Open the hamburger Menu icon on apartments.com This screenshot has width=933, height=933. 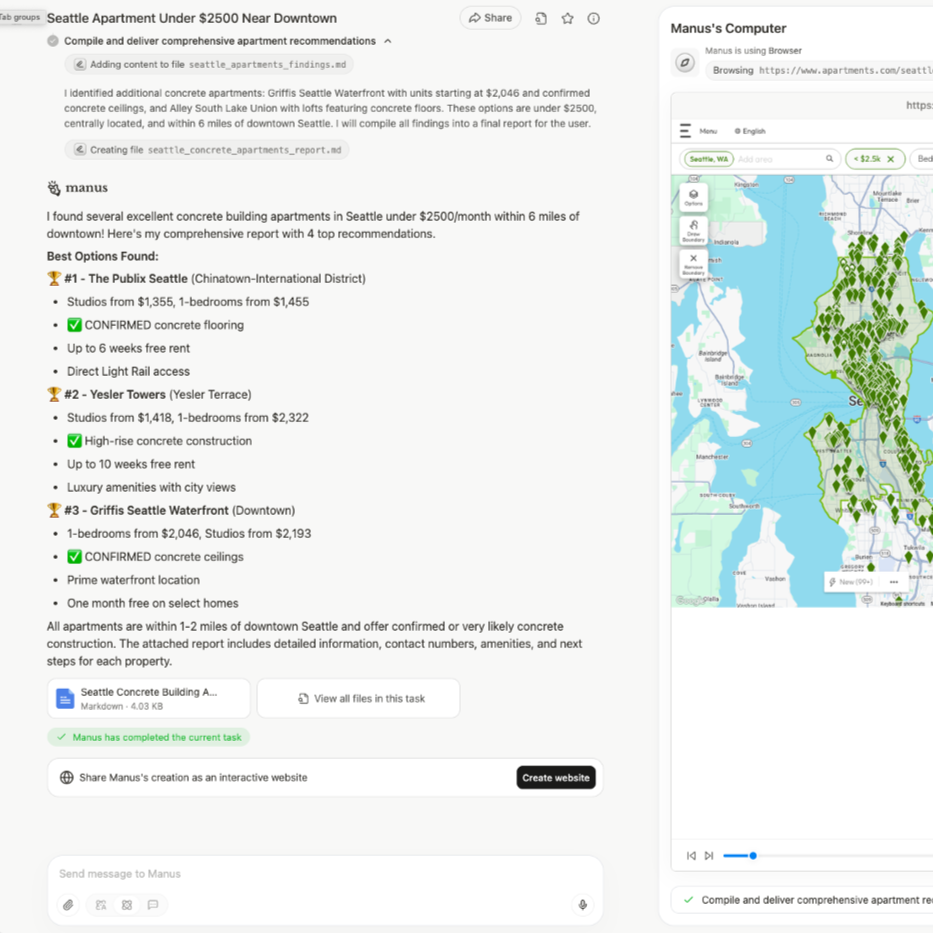(x=685, y=131)
